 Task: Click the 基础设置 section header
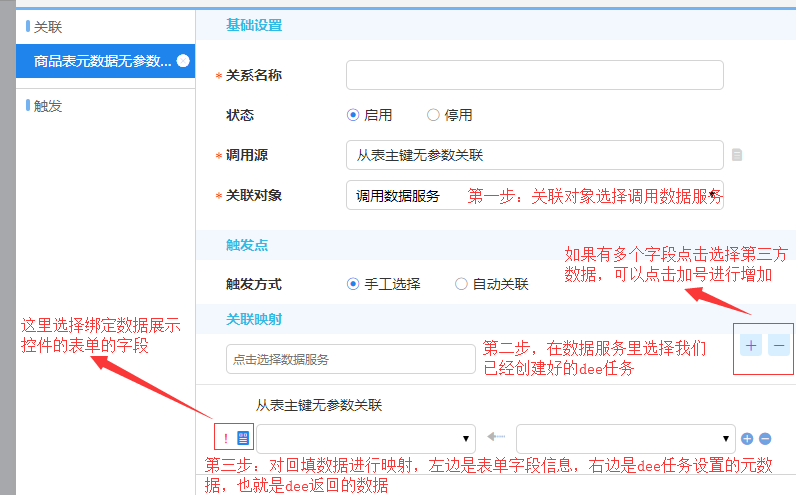[x=254, y=25]
